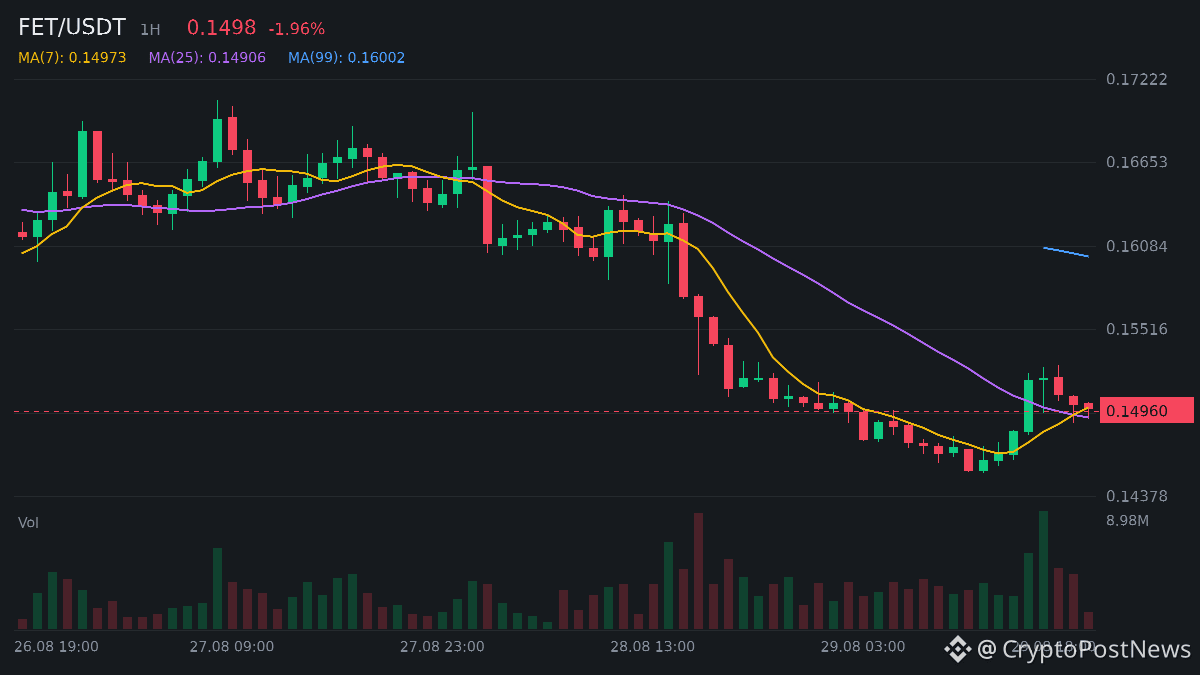Viewport: 1200px width, 675px height.
Task: Click the 27.08 09:00 time label
Action: tap(231, 647)
